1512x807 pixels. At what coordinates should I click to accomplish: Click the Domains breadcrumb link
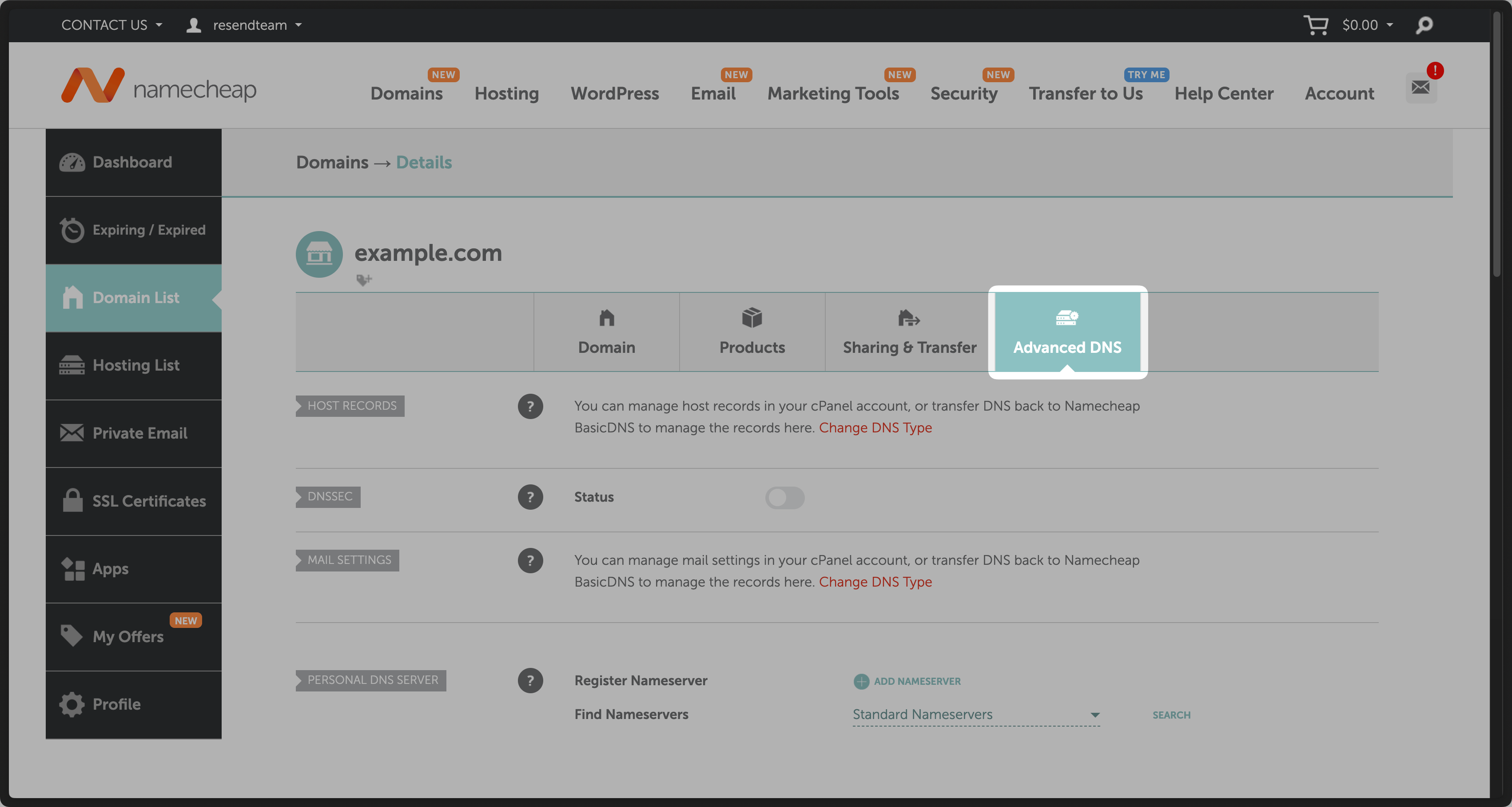[332, 163]
